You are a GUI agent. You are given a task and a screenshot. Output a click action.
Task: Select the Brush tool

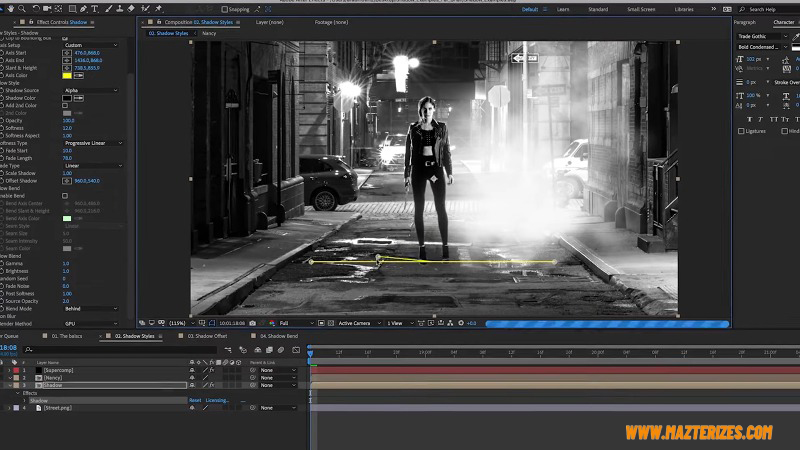pyautogui.click(x=109, y=9)
